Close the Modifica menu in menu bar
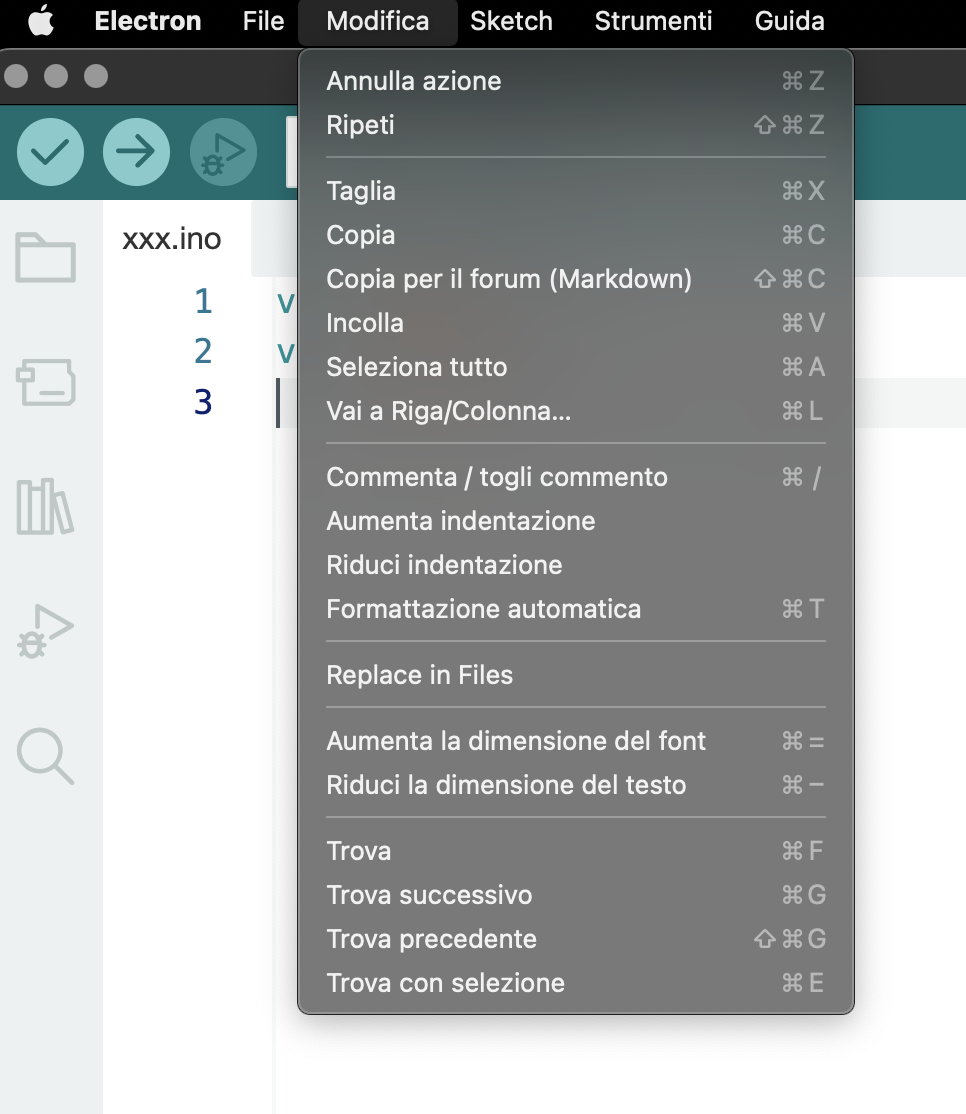Viewport: 966px width, 1114px height. click(x=378, y=21)
